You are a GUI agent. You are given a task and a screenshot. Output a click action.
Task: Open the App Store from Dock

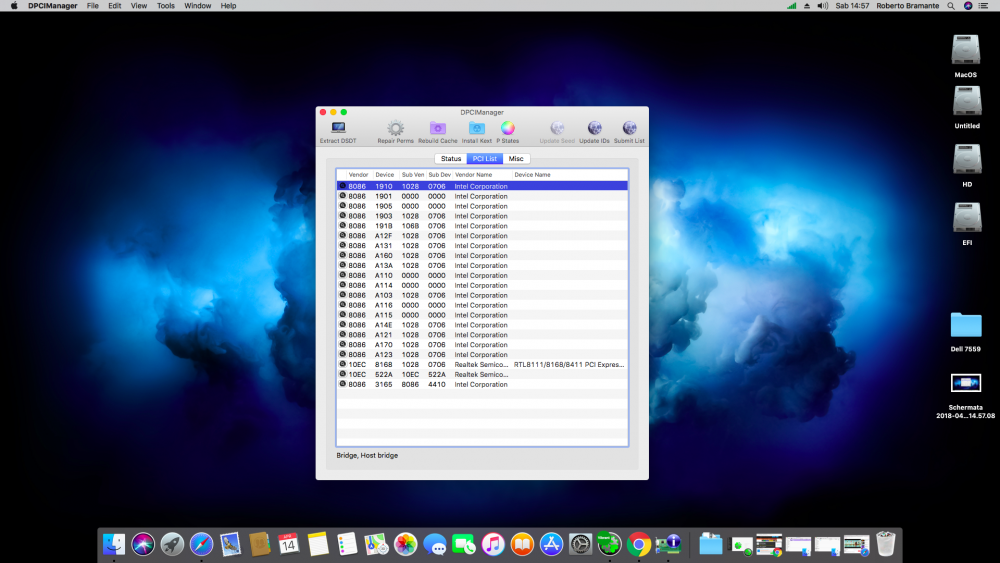point(551,545)
